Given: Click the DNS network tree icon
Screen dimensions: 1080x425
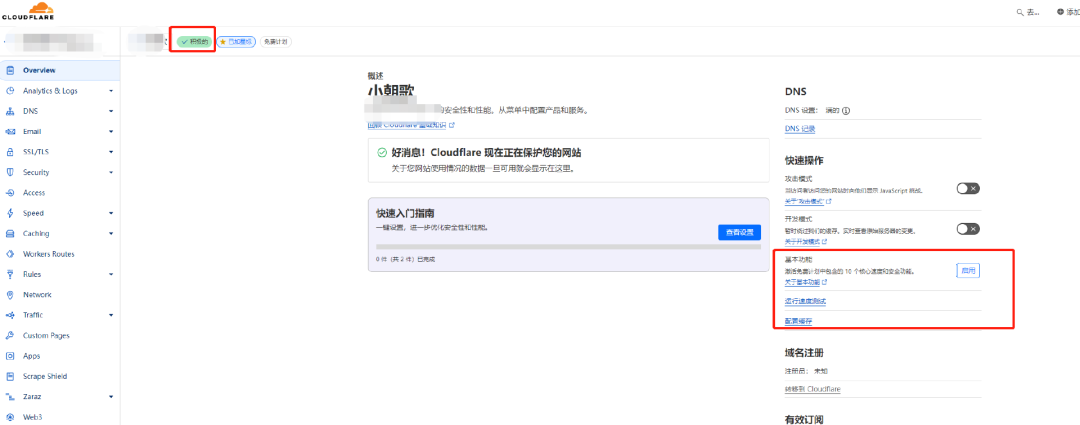Looking at the screenshot, I should 10,111.
